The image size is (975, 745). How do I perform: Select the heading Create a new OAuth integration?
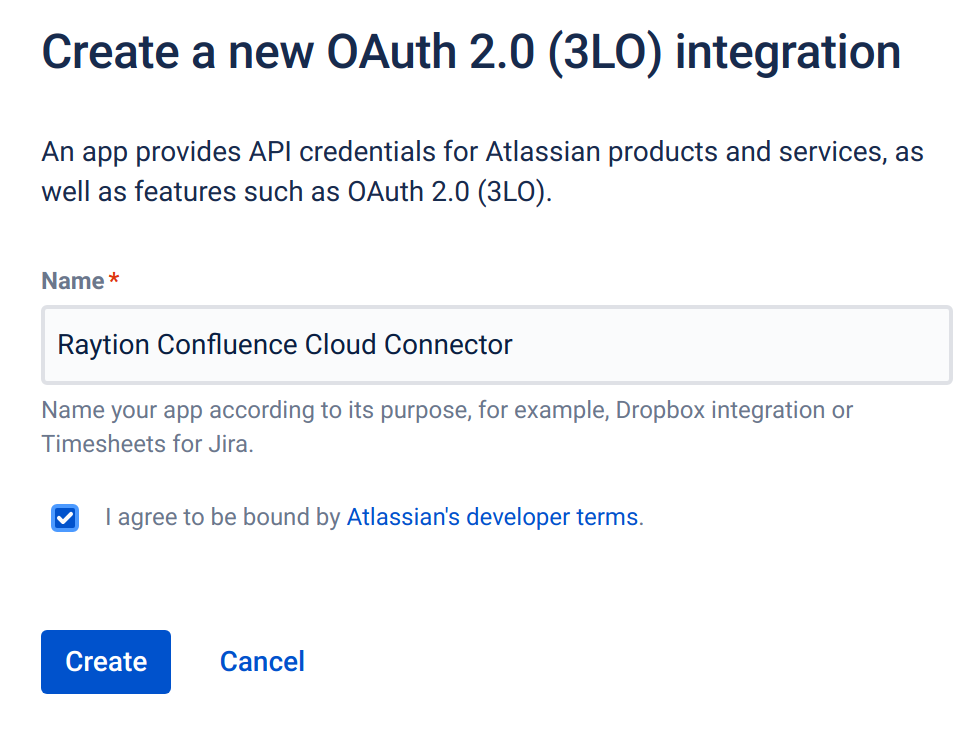470,51
